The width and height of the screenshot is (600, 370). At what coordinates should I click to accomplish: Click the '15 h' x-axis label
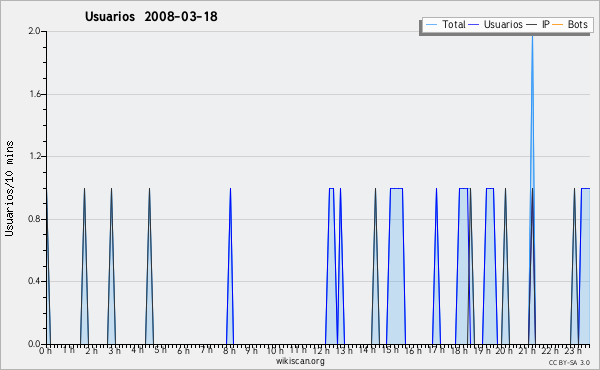pyautogui.click(x=390, y=350)
